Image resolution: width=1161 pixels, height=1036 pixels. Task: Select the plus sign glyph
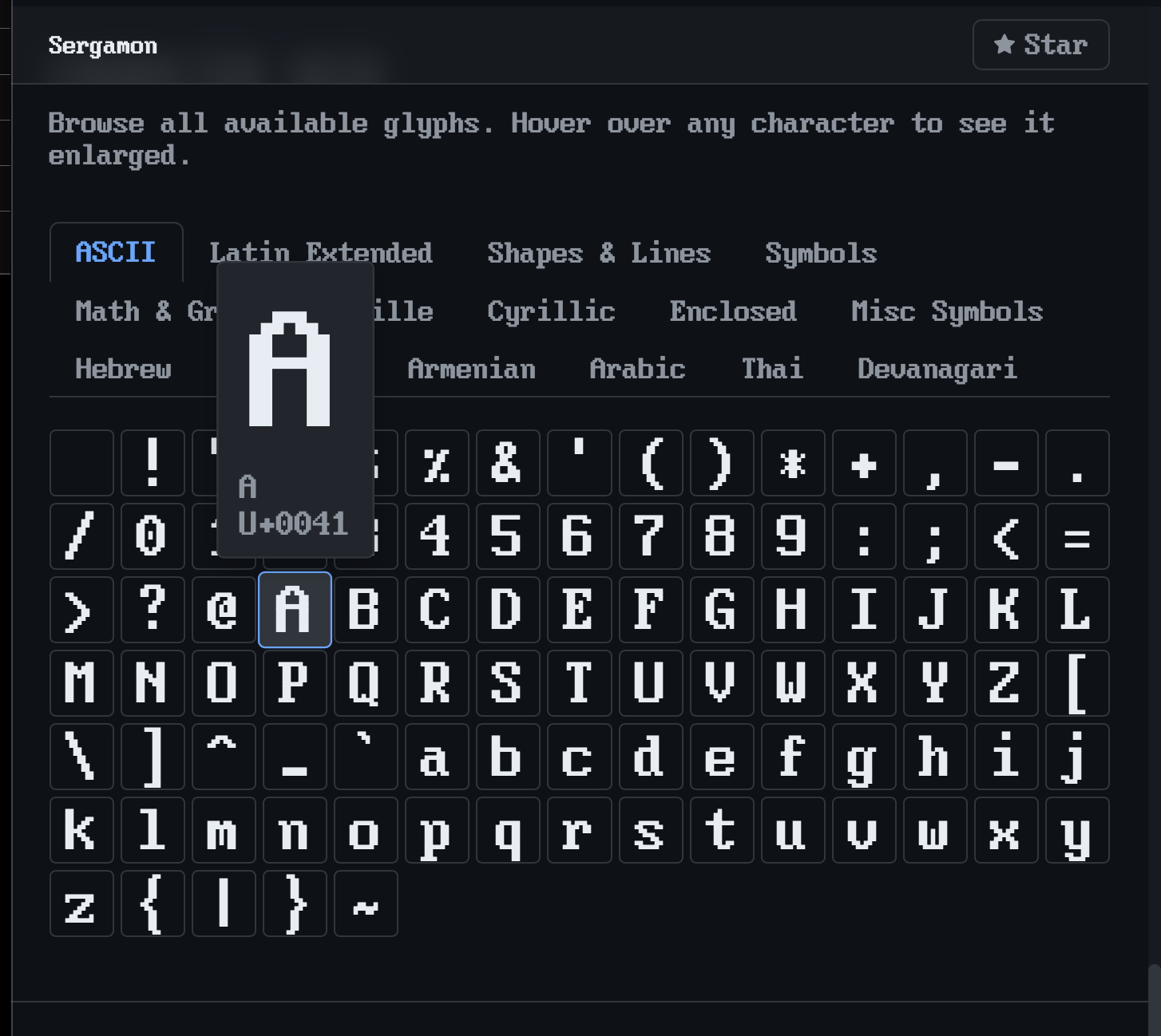(864, 463)
